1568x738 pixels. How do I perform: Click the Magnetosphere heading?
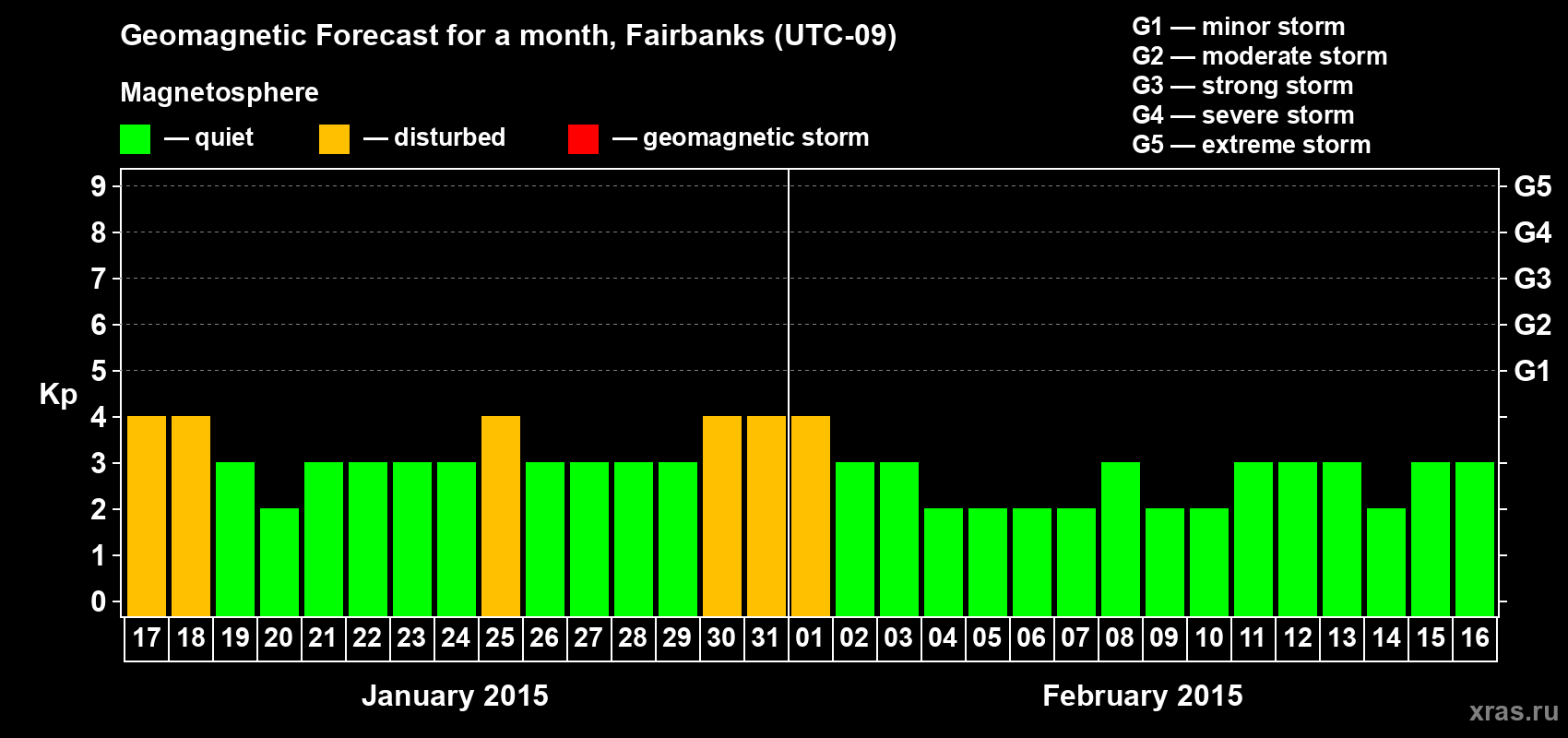click(x=220, y=92)
